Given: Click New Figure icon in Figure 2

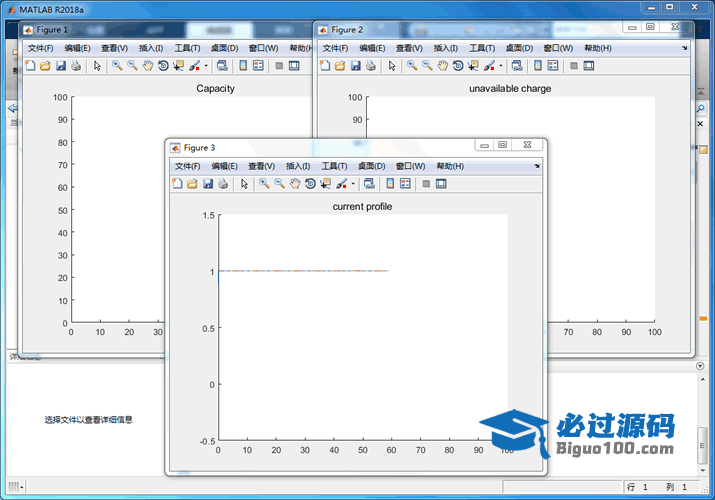Looking at the screenshot, I should tap(325, 66).
